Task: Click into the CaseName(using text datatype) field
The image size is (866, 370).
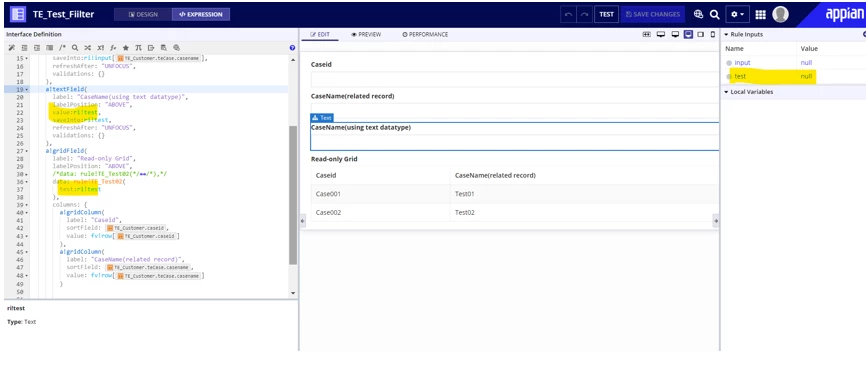Action: coord(515,141)
